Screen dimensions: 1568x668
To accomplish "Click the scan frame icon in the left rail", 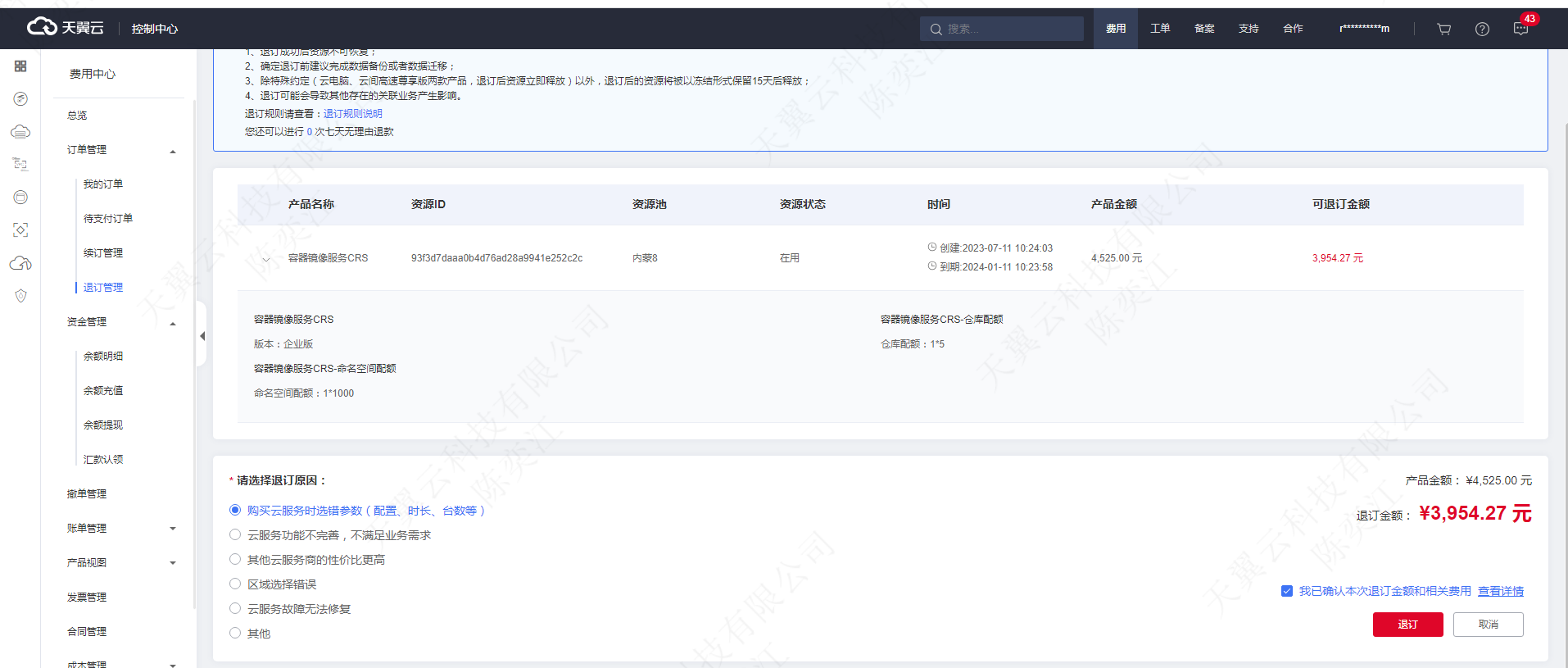I will pos(20,229).
